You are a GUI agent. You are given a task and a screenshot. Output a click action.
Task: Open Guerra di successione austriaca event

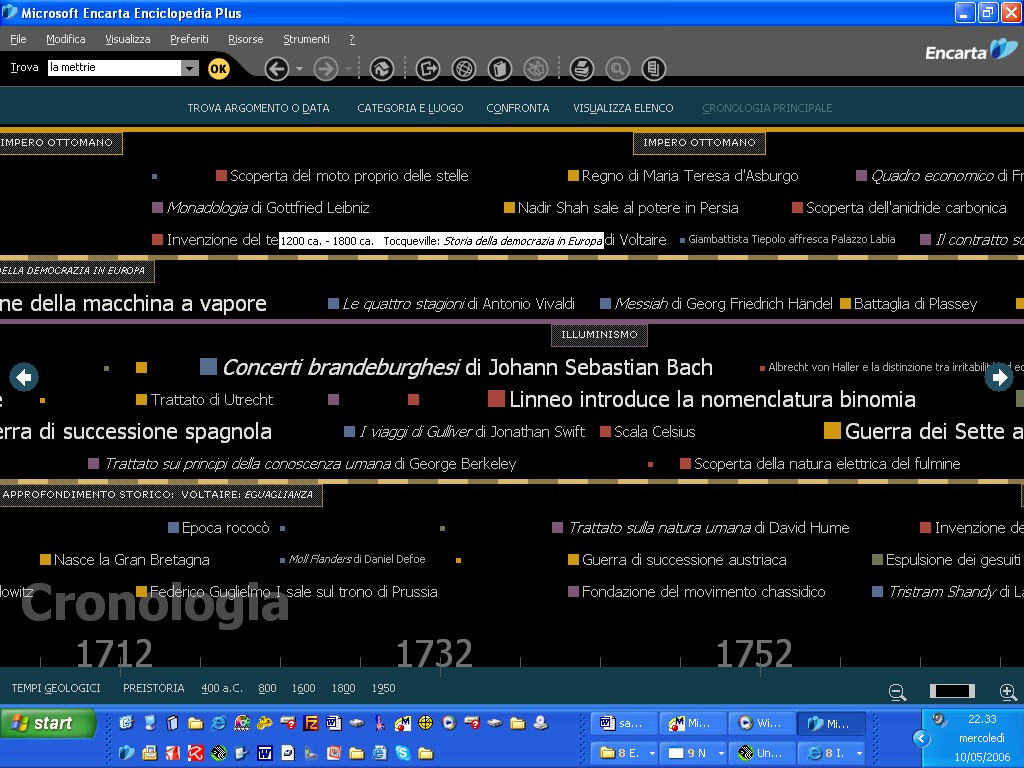tap(677, 560)
